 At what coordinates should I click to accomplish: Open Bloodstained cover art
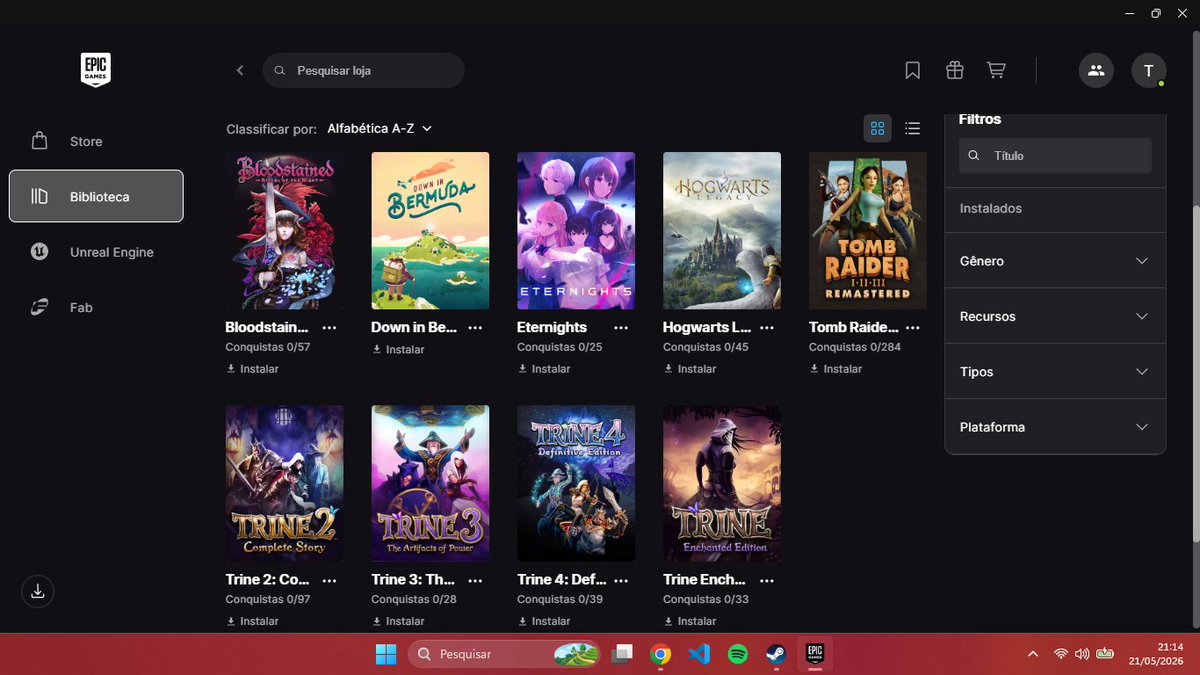[x=285, y=231]
